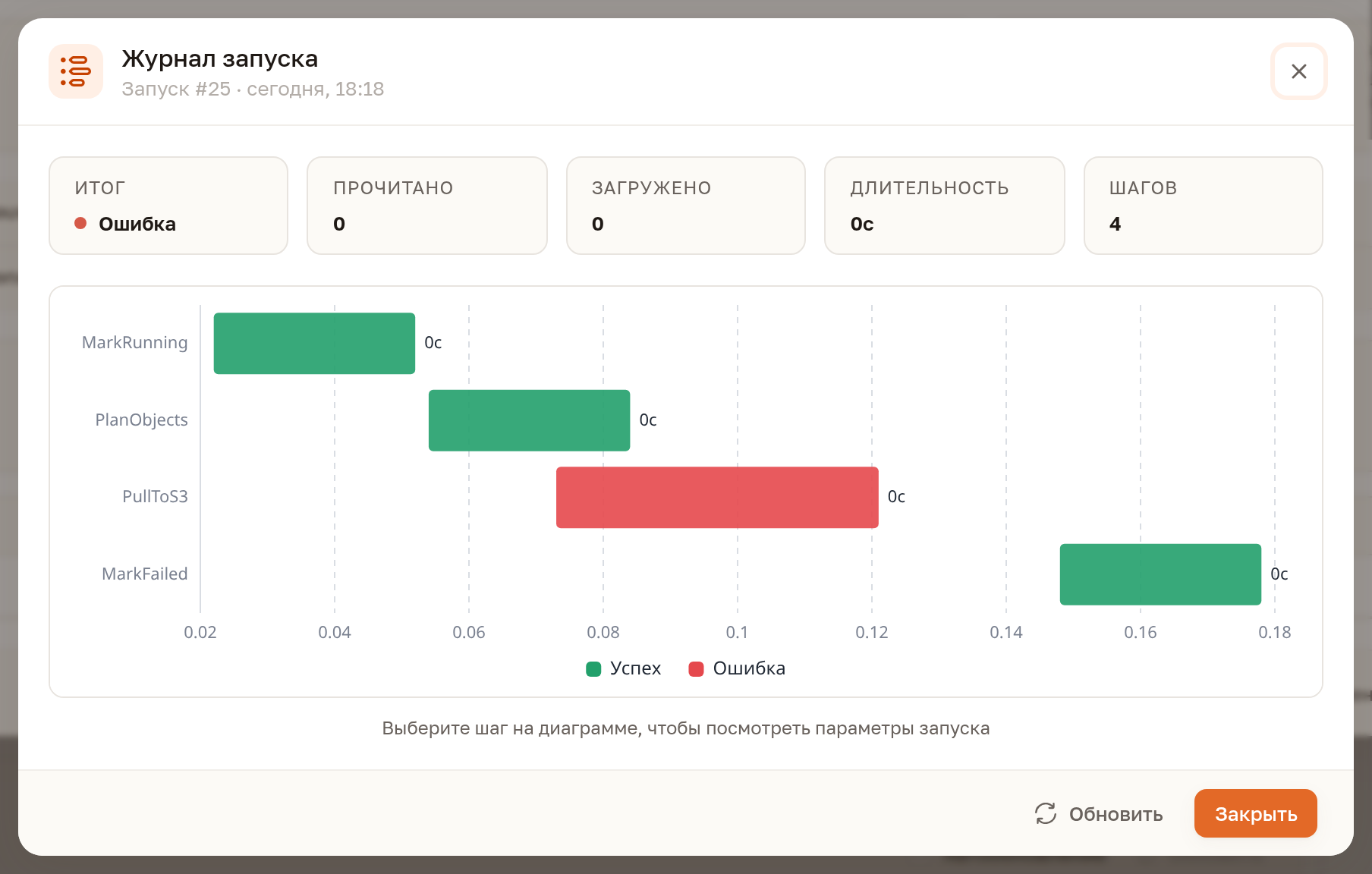The width and height of the screenshot is (1372, 874).
Task: Toggle the Успех legend swatch
Action: (593, 668)
